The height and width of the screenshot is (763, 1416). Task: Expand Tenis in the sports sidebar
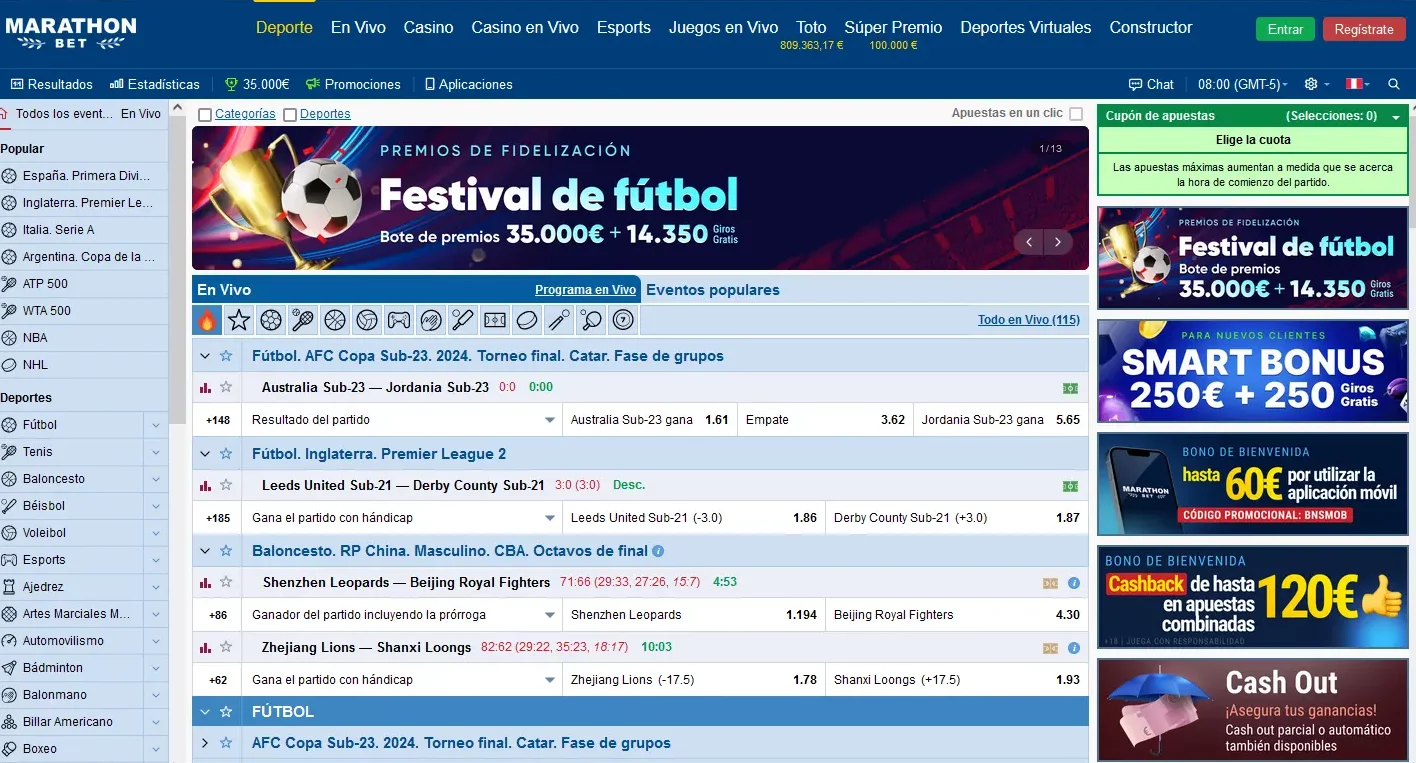point(156,452)
